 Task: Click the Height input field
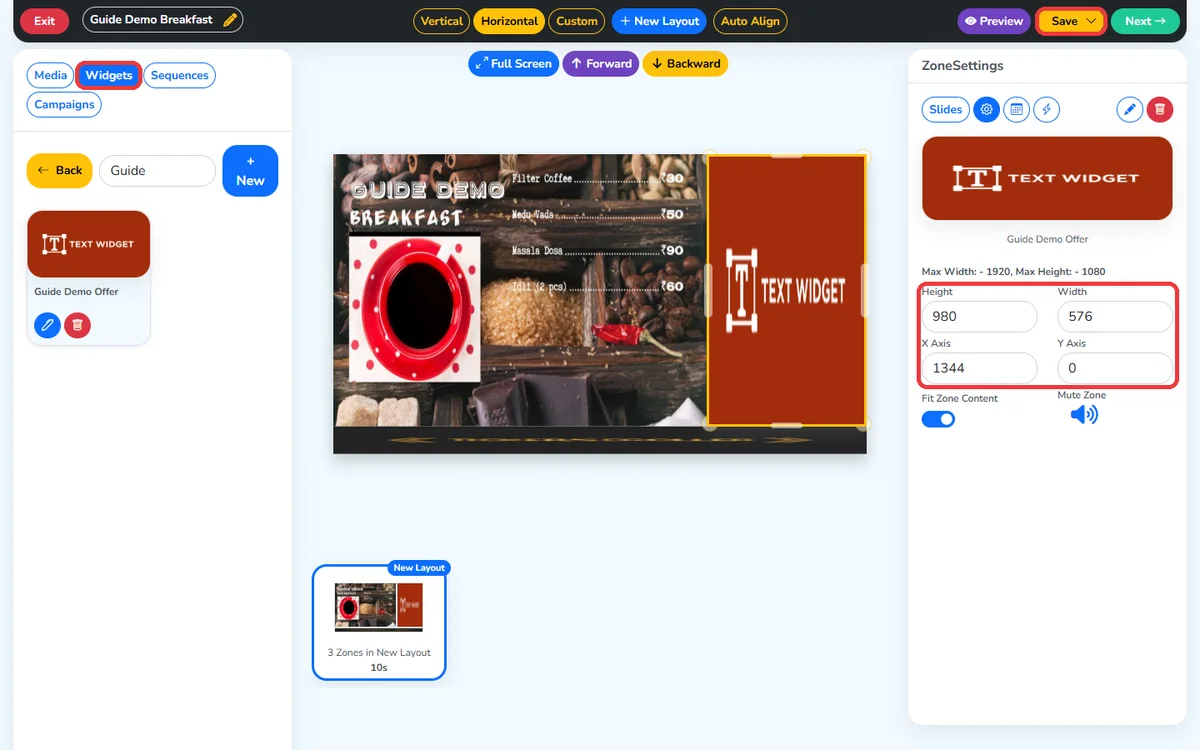point(980,316)
